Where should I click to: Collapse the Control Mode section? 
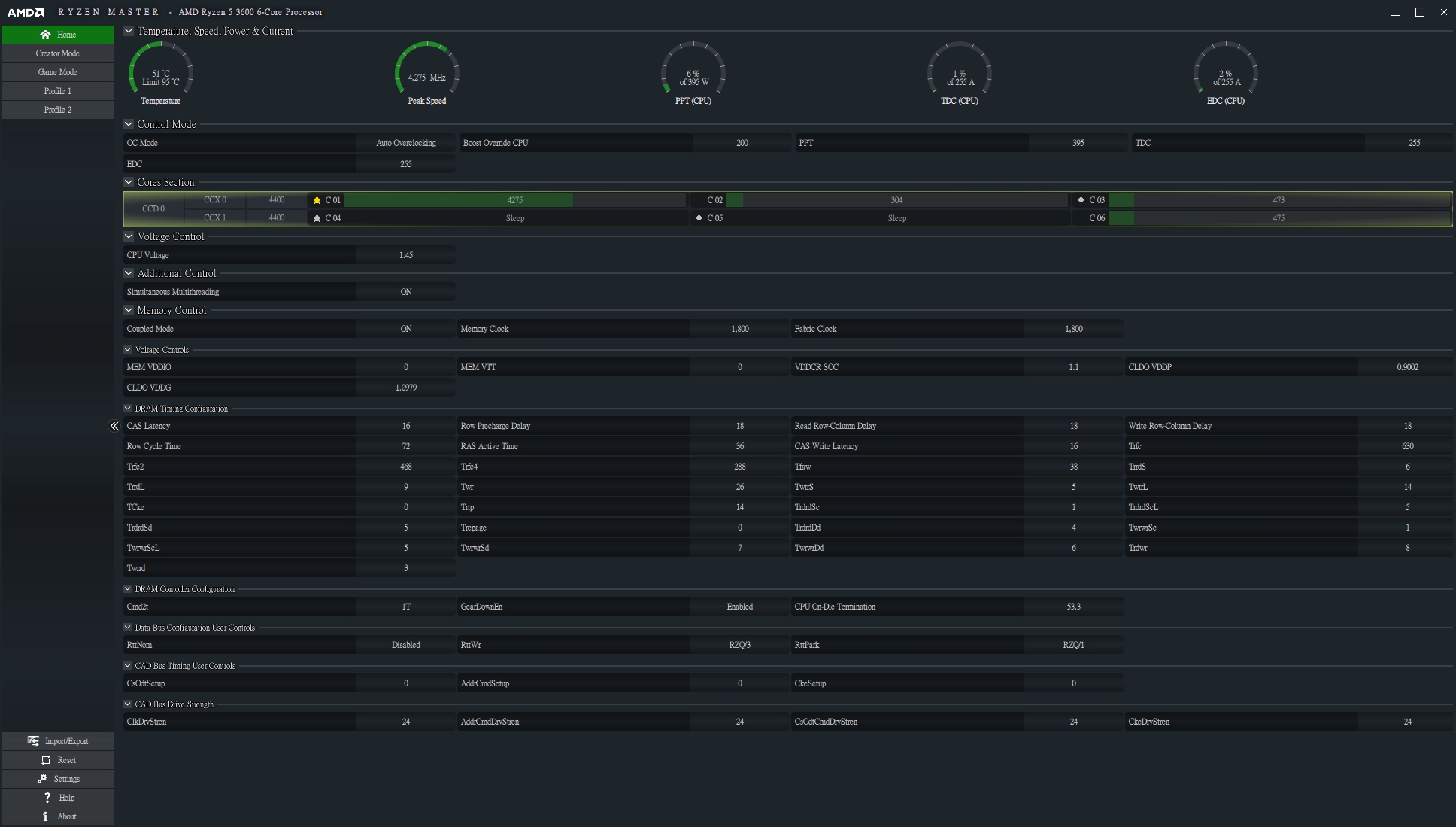pos(129,124)
